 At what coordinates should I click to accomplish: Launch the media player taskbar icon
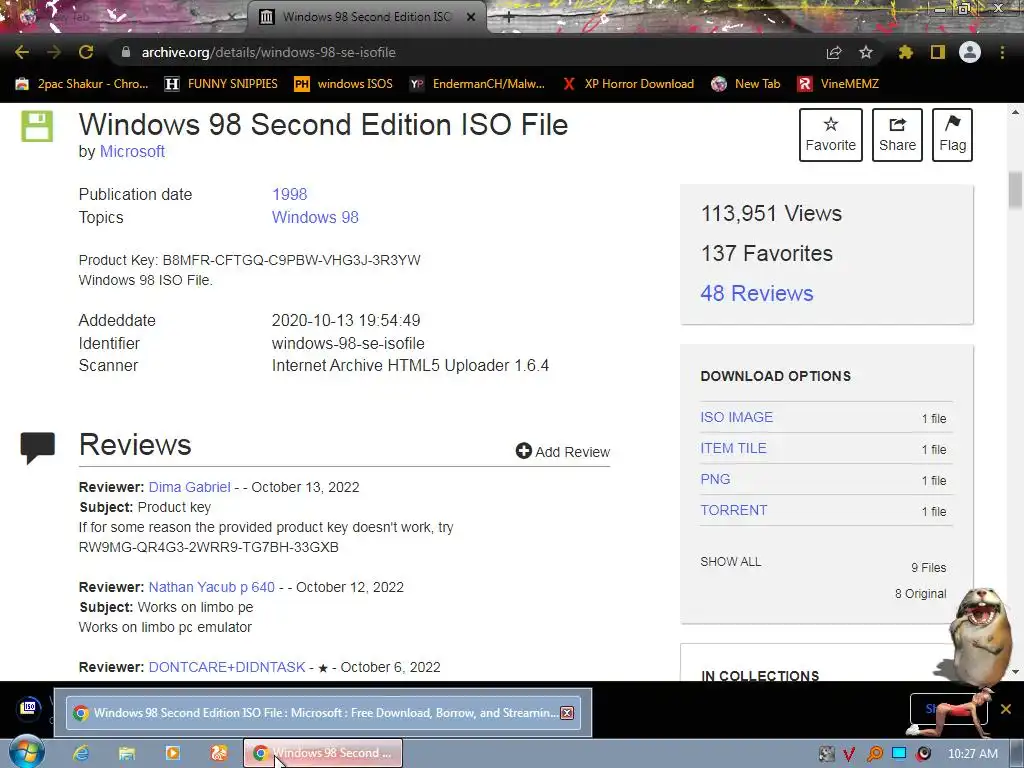pos(172,753)
